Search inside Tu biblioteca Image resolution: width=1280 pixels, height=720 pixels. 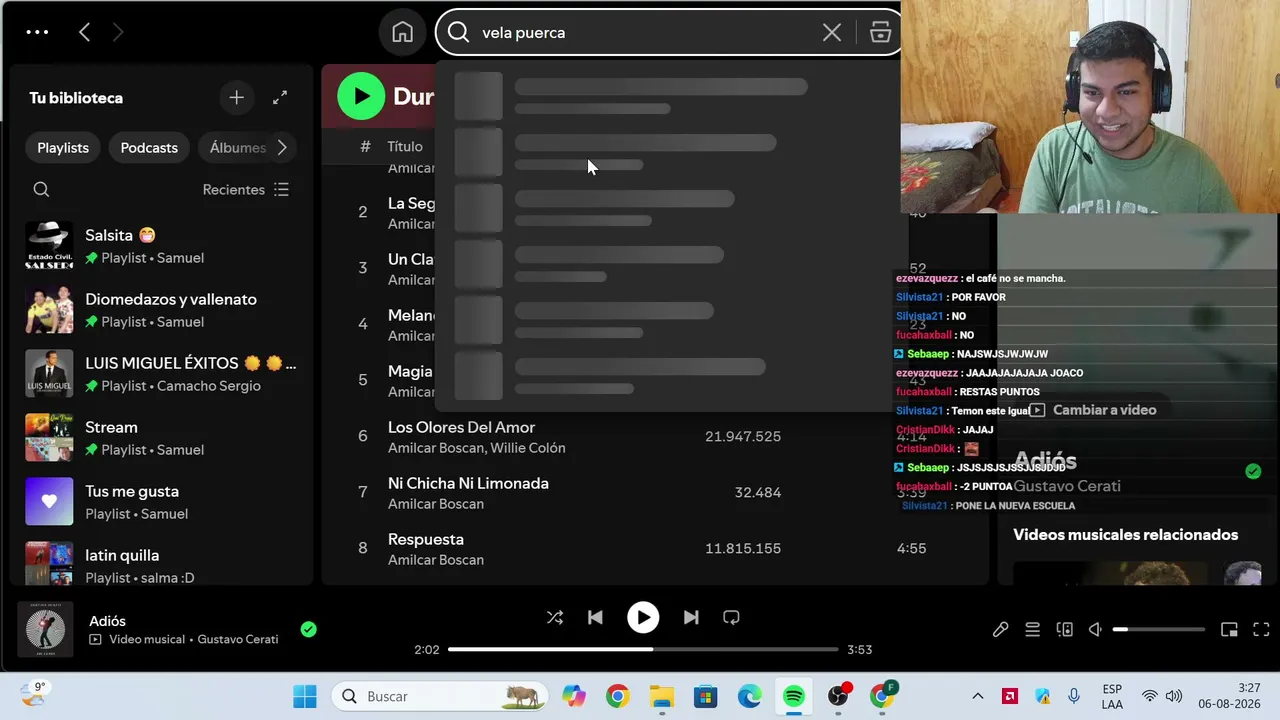(41, 189)
